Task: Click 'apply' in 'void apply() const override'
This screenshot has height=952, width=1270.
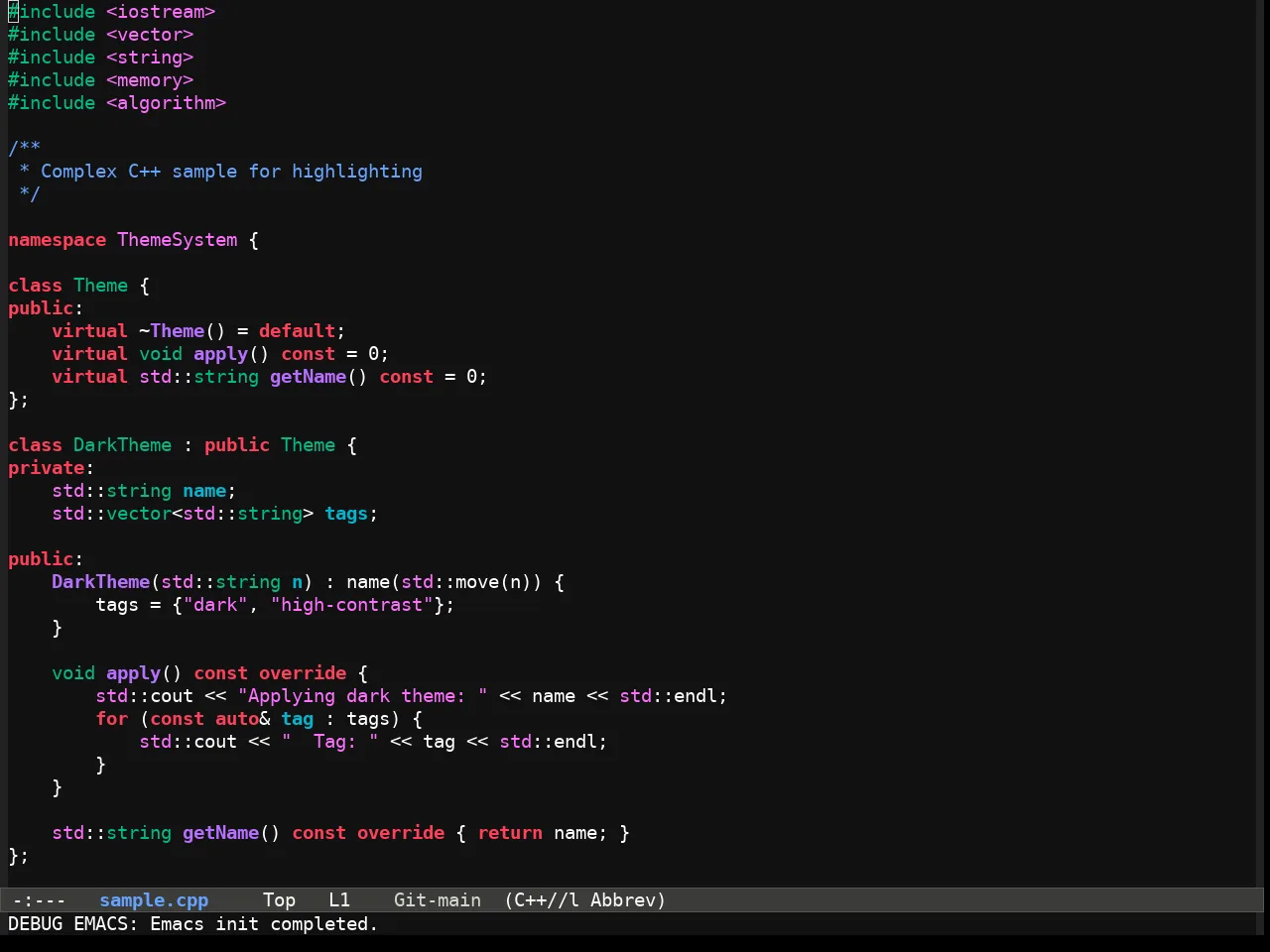Action: click(134, 673)
